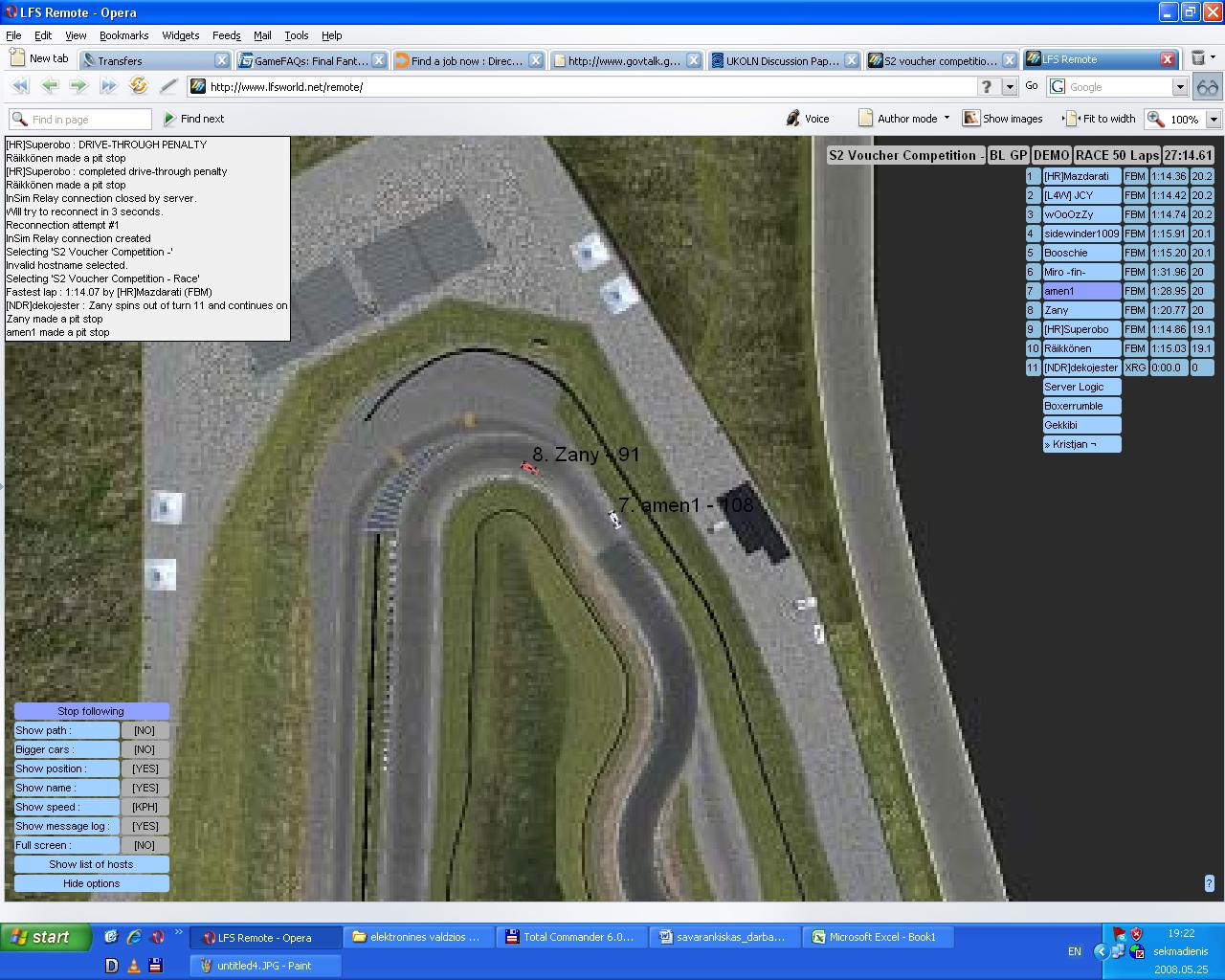The image size is (1225, 980).
Task: Click Show list of hosts button
Action: (x=91, y=864)
